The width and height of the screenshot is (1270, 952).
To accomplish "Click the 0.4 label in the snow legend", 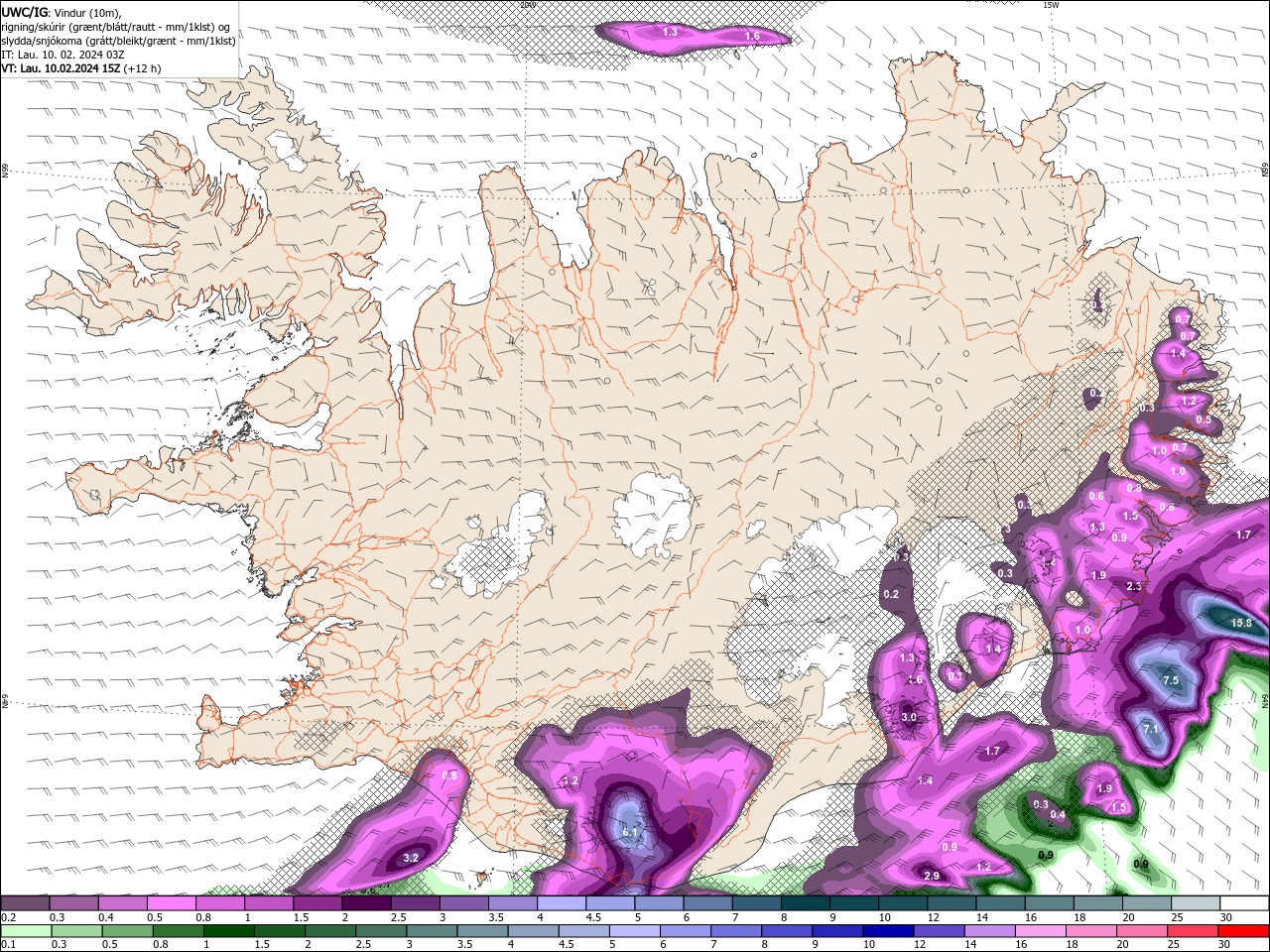I will (106, 917).
